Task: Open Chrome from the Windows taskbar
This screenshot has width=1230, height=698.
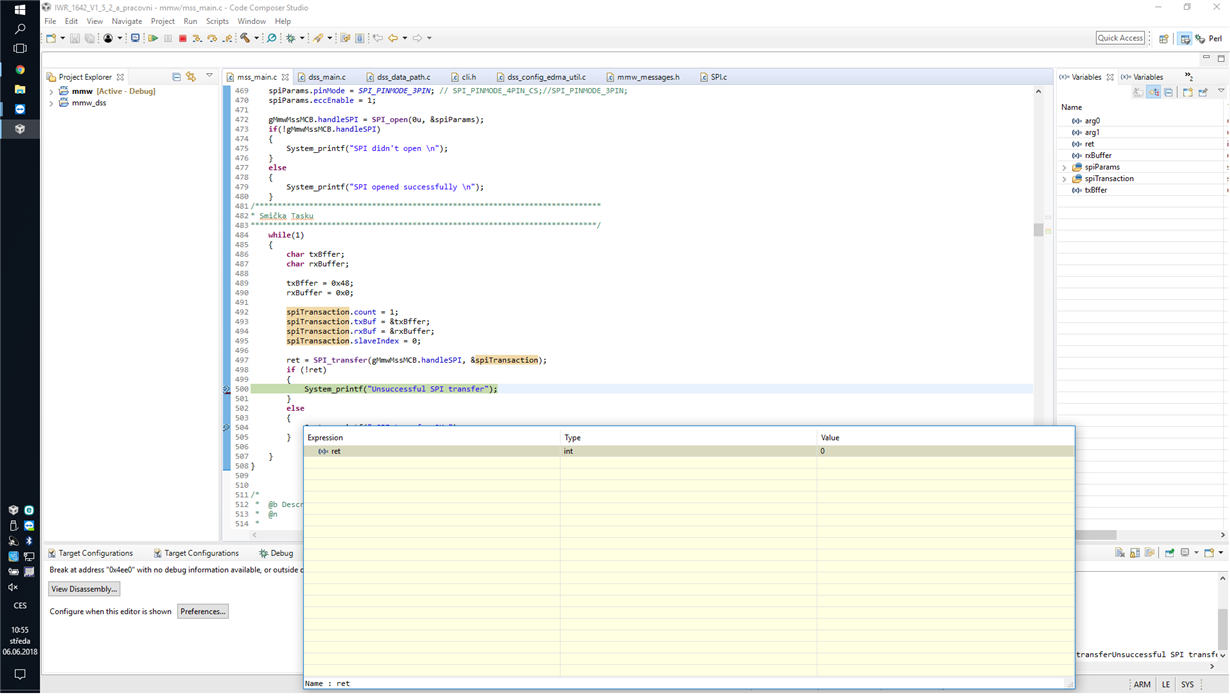Action: coord(19,70)
